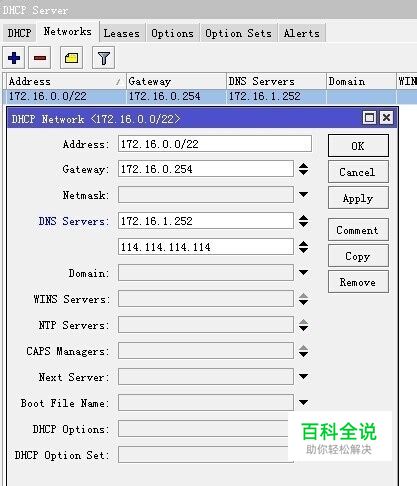Viewport: 417px width, 486px height.
Task: Go to the Options tab
Action: click(172, 33)
